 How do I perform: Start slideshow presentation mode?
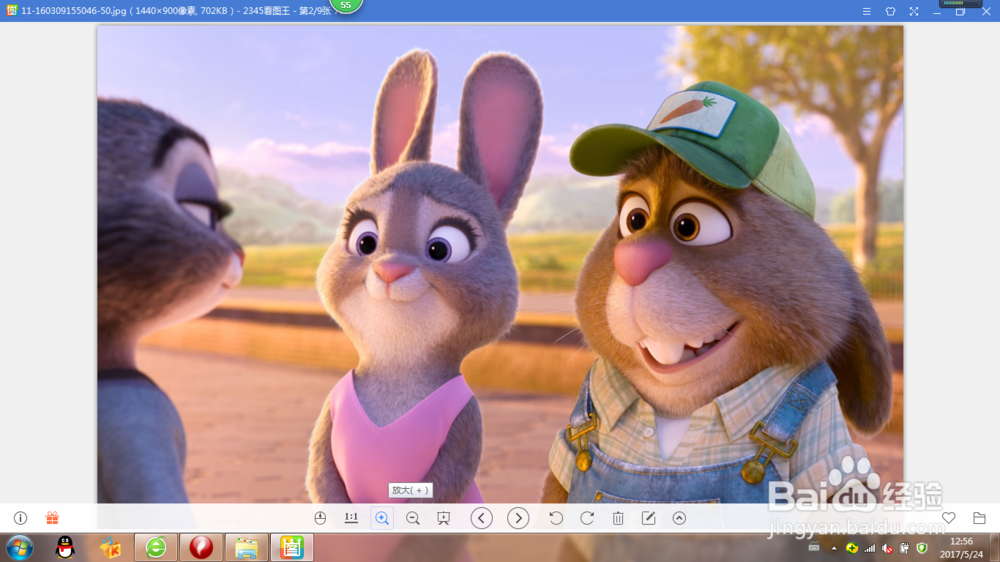point(443,518)
